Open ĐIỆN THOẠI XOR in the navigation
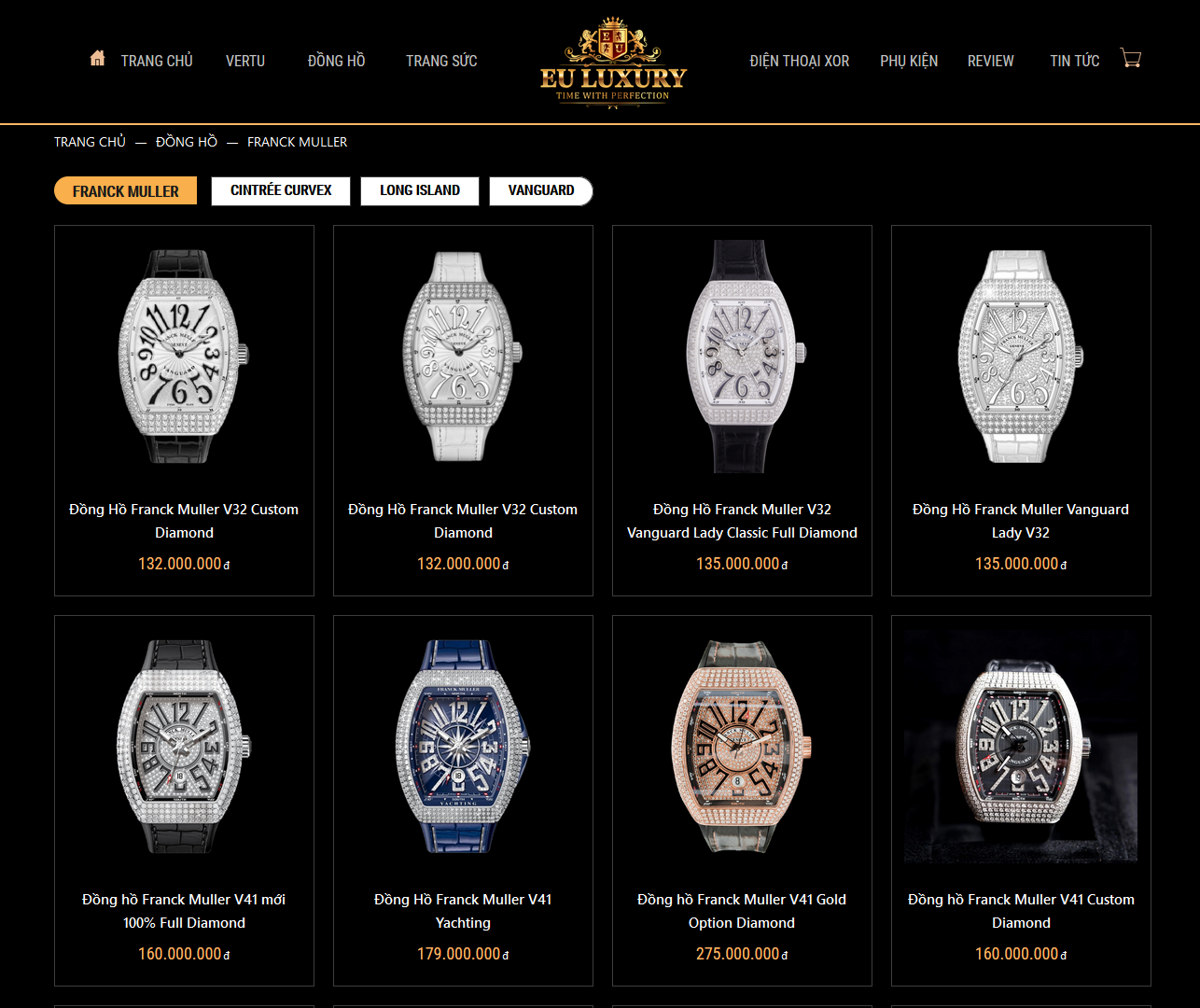The height and width of the screenshot is (1008, 1200). pyautogui.click(x=800, y=61)
